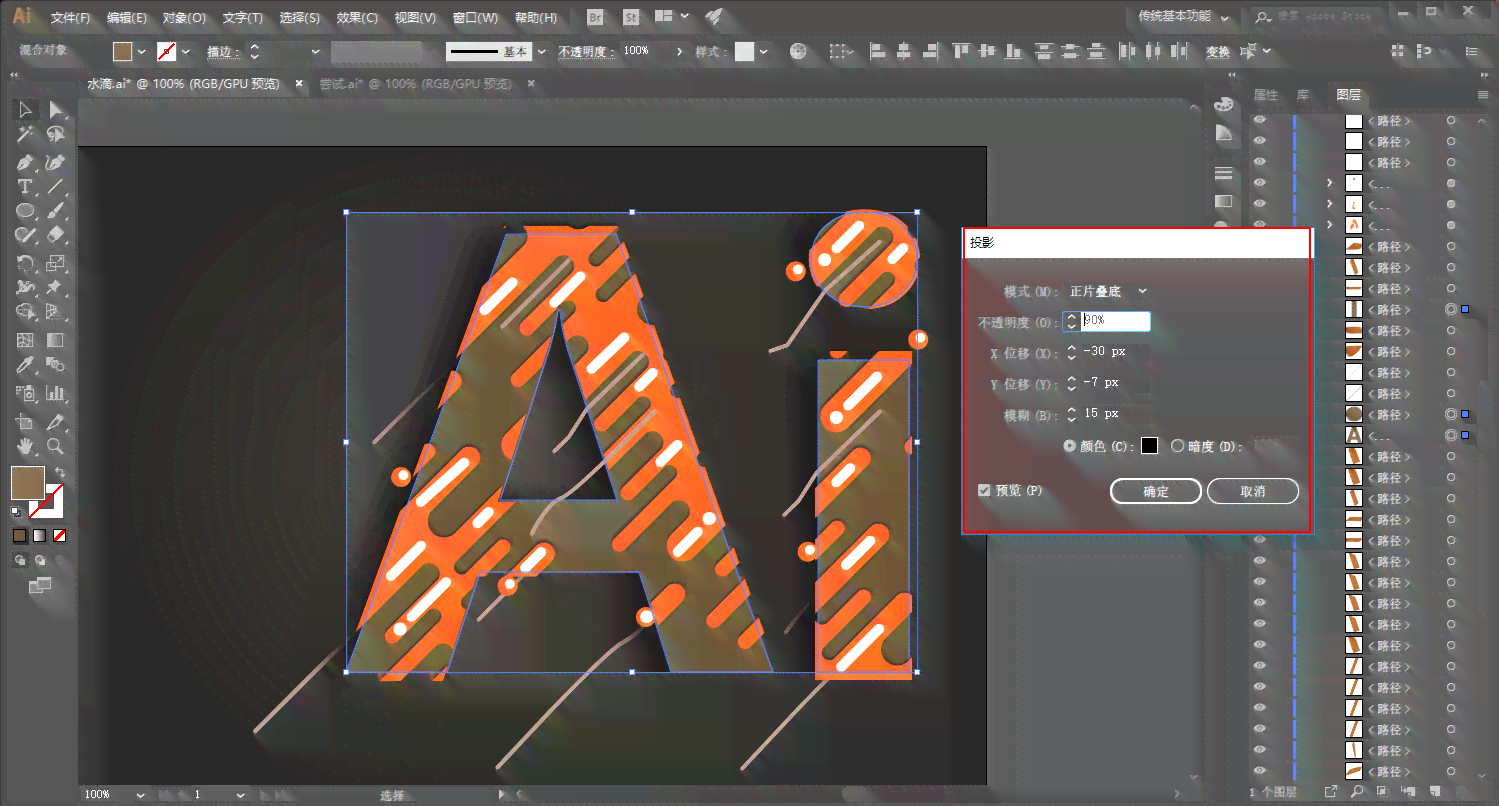Open the blend mode dropdown (正片叠底)
Screen dimensions: 1499x806
1108,292
